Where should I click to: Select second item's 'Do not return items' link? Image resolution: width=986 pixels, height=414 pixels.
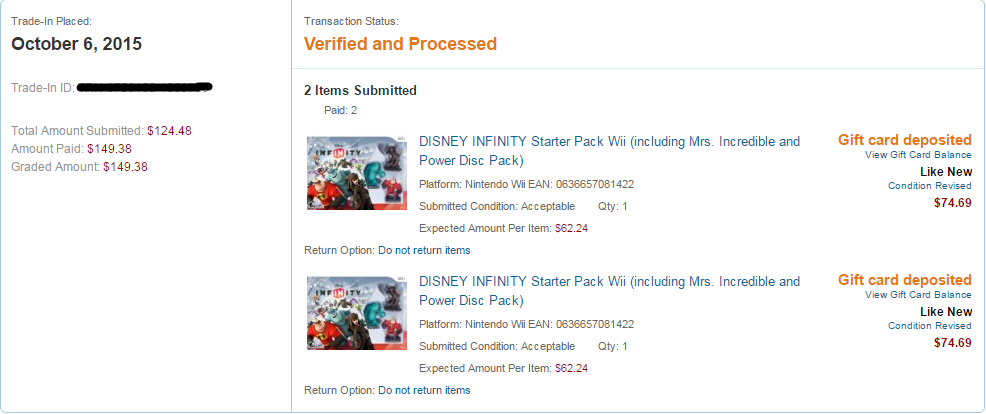424,391
